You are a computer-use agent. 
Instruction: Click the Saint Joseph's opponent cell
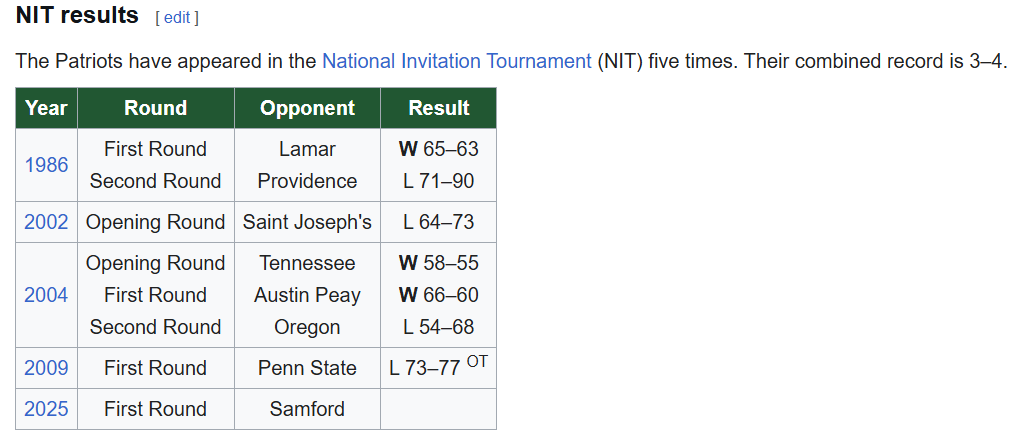click(307, 222)
